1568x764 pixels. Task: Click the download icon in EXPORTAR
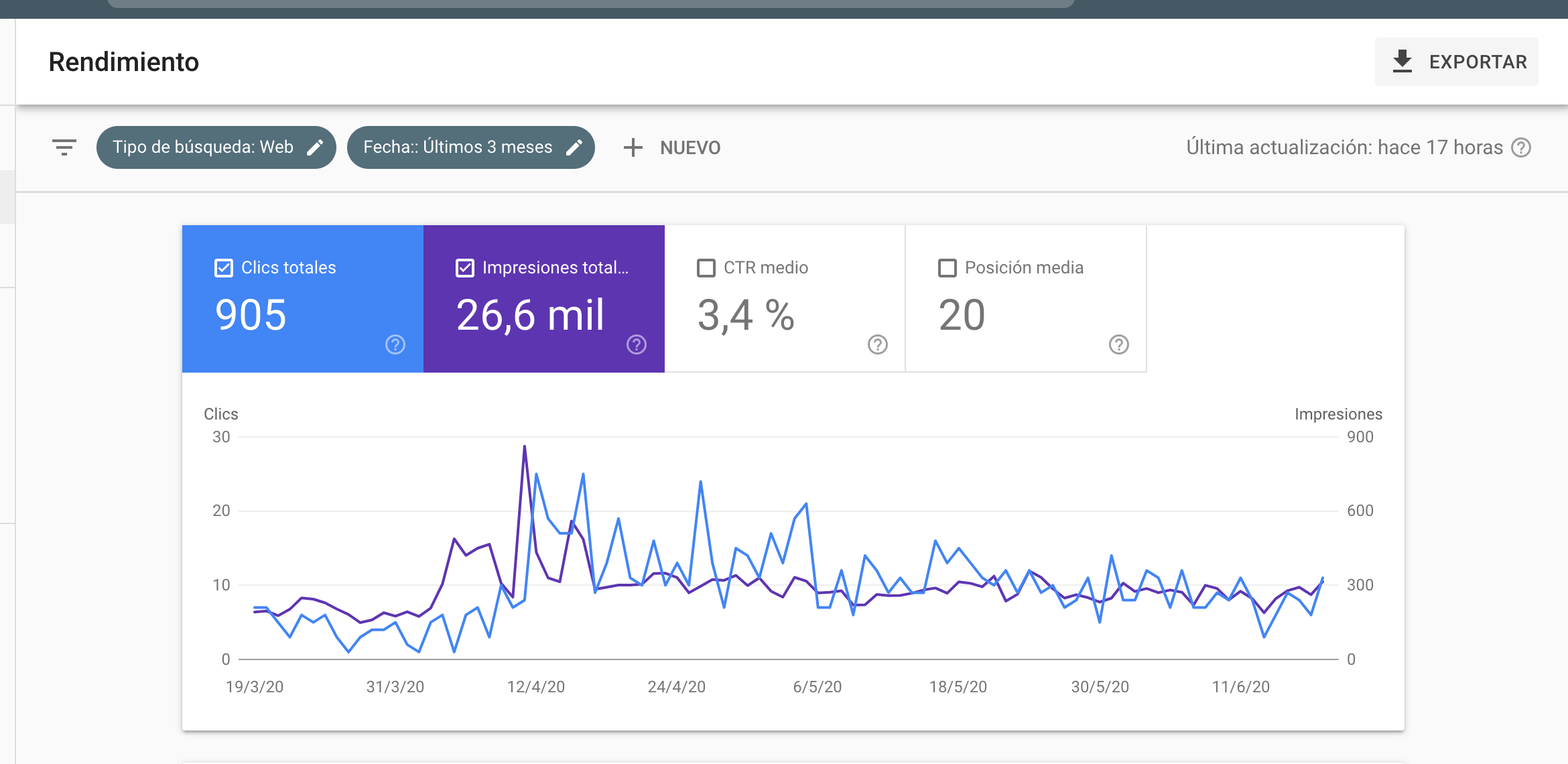click(x=1402, y=62)
